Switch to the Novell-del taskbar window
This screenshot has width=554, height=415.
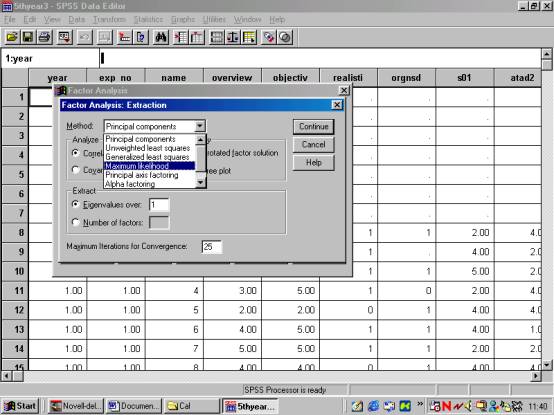coord(76,406)
